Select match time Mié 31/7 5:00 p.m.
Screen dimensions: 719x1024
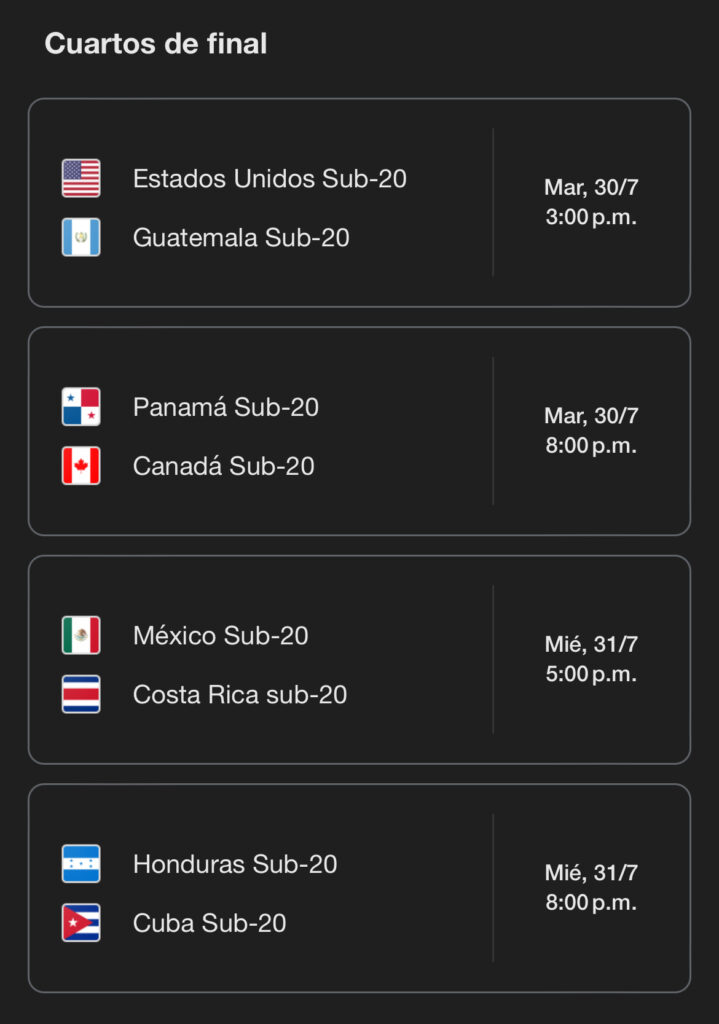click(x=591, y=659)
